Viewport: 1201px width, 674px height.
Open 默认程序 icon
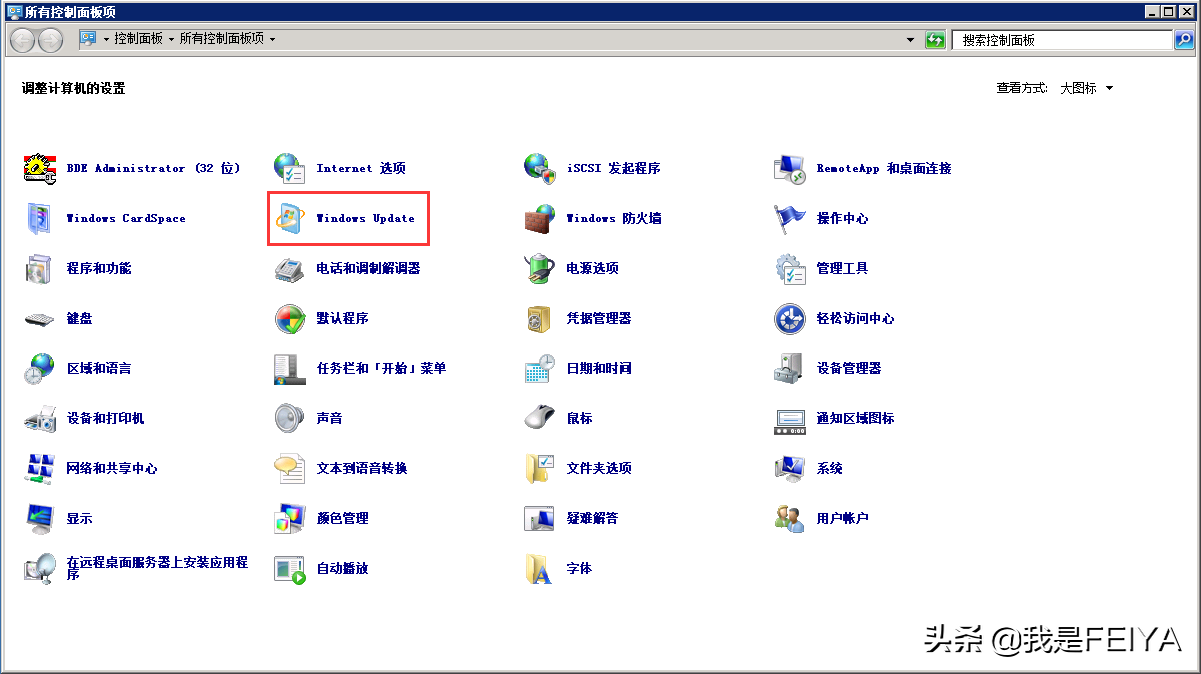tap(290, 318)
